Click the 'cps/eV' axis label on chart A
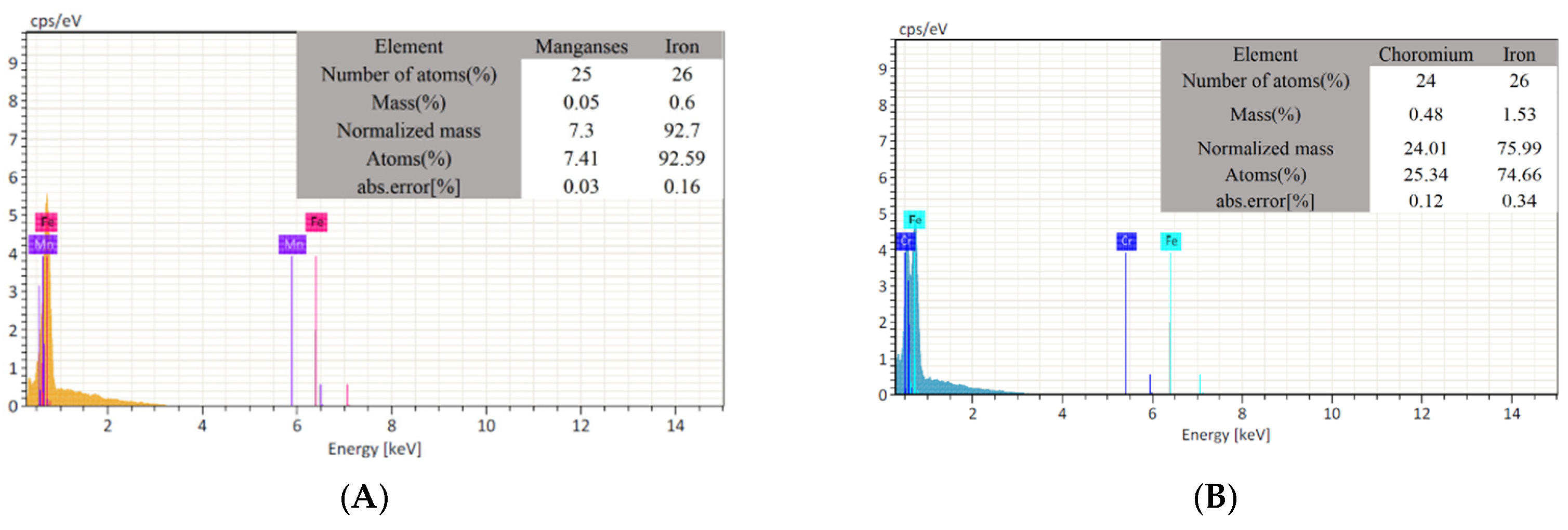 click(x=56, y=21)
